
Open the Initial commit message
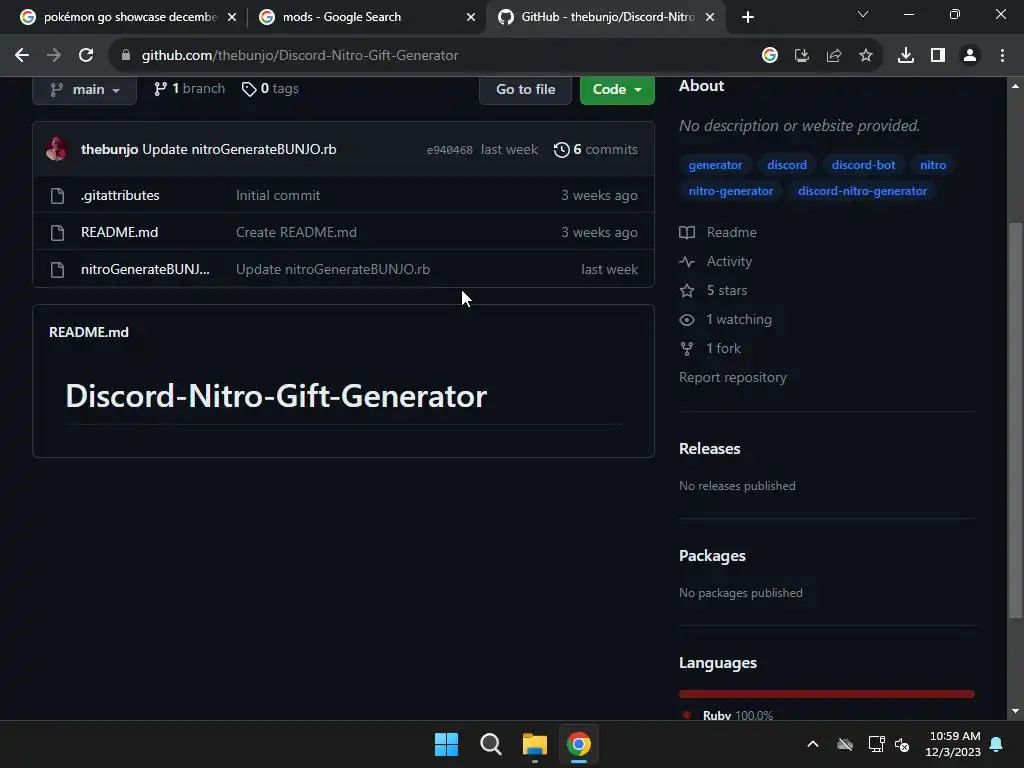[278, 195]
